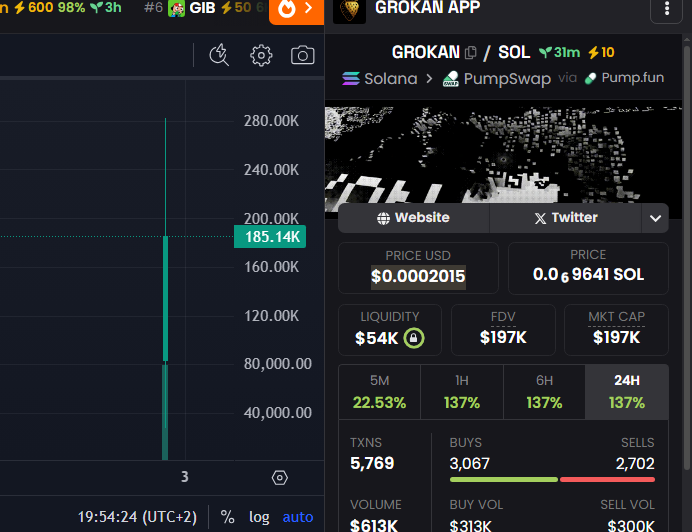Click the GROKAN APP token logo

[349, 10]
